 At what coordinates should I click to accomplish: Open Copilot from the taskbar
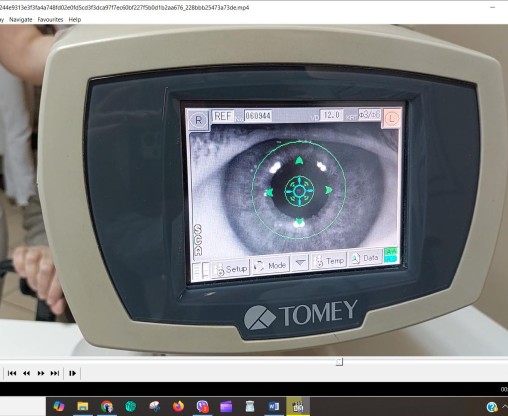coord(59,406)
